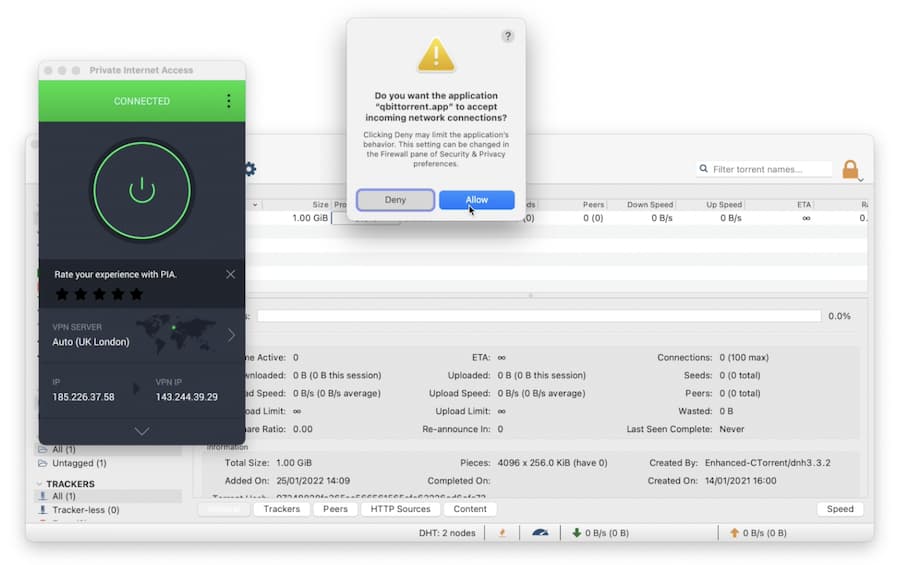Open qBittorrent options gear icon
This screenshot has height=565, width=900.
coord(250,169)
